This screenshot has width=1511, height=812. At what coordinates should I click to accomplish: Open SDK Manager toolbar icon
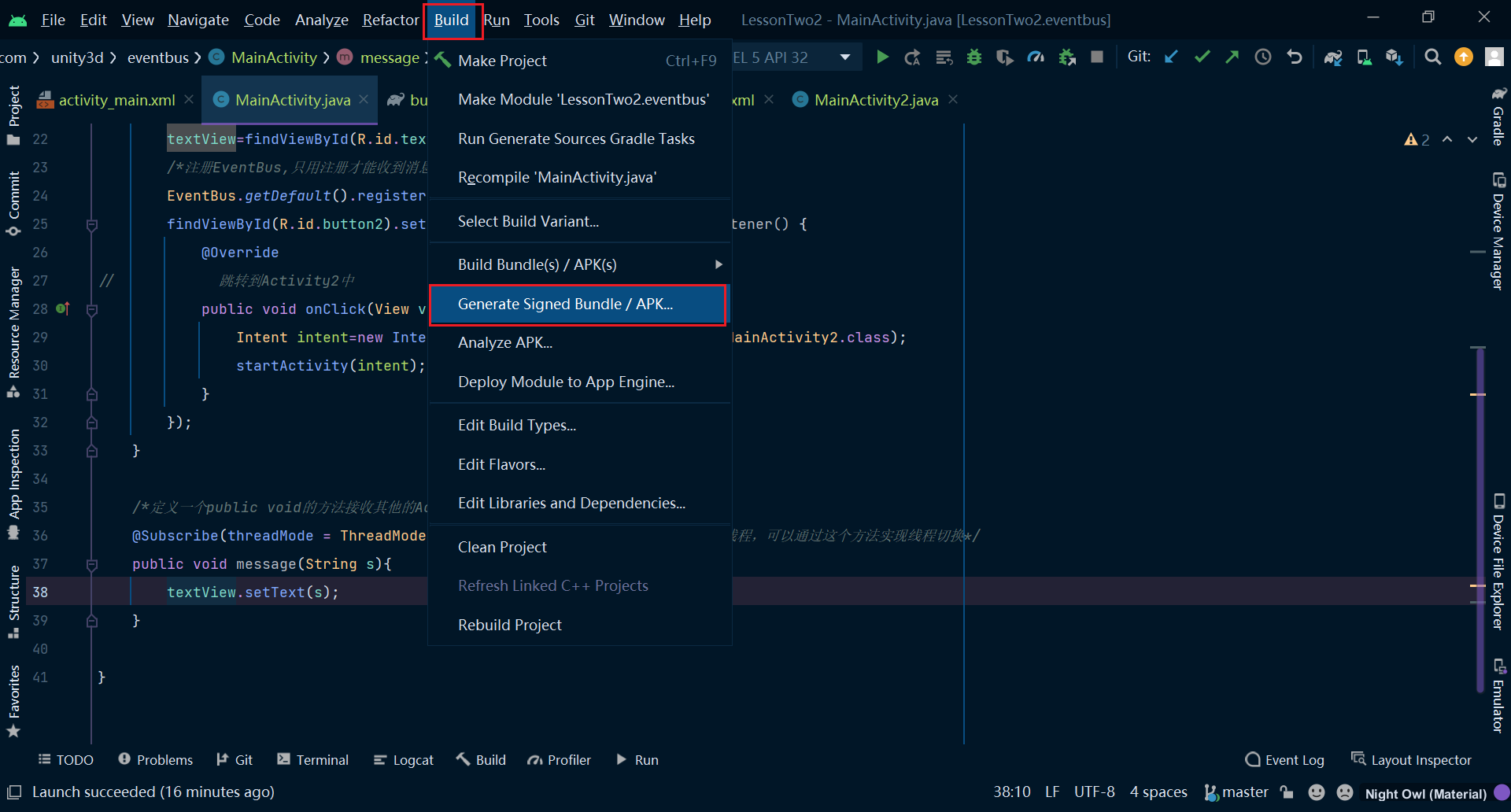(x=1395, y=57)
